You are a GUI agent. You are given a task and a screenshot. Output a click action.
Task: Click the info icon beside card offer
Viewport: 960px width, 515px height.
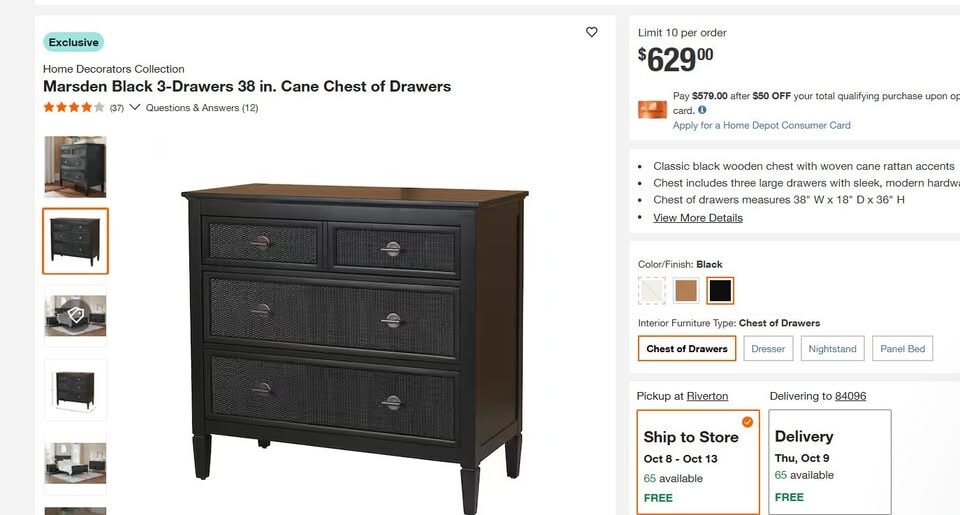coord(702,110)
